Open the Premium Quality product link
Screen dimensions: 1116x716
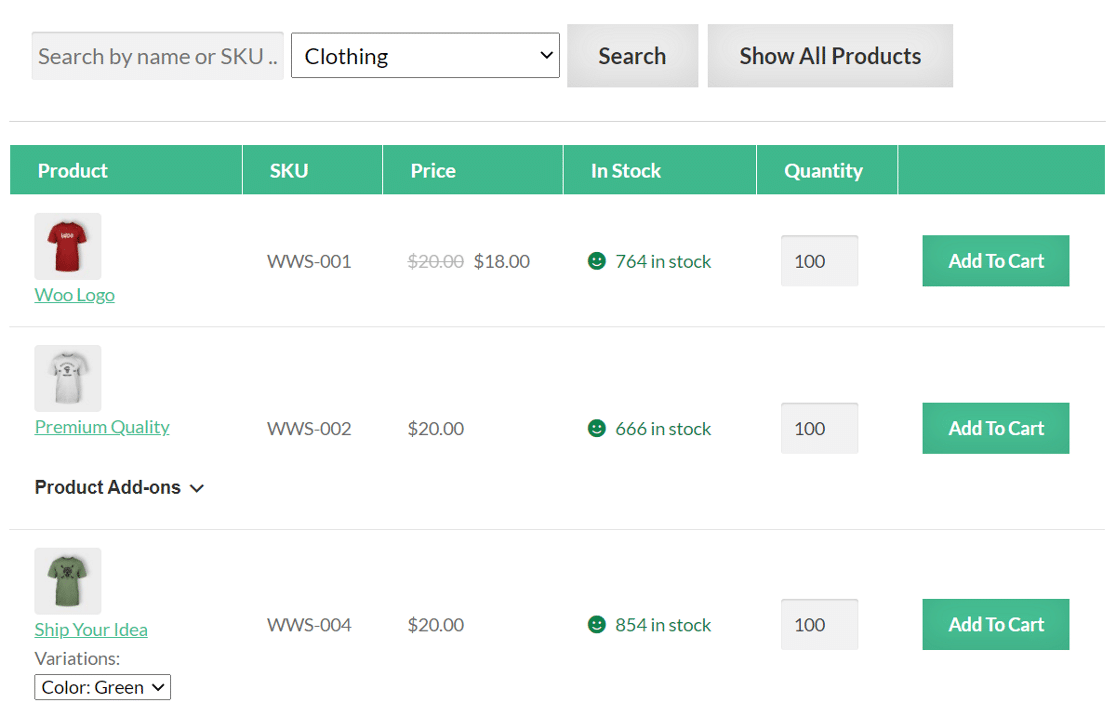102,426
